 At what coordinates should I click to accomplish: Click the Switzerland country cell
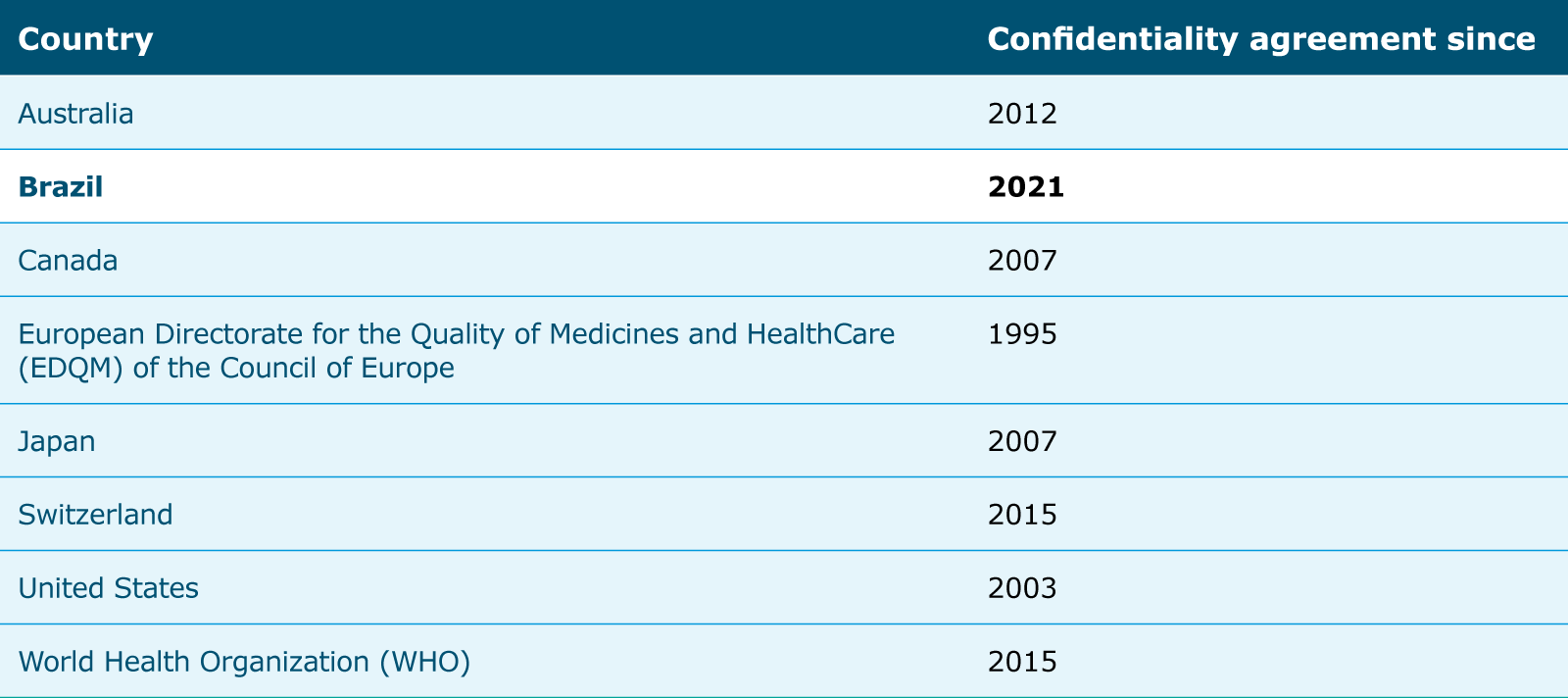[95, 515]
